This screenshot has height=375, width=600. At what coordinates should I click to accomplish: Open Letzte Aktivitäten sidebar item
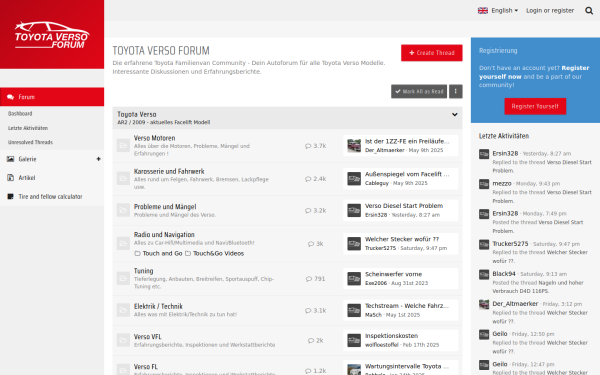click(28, 128)
